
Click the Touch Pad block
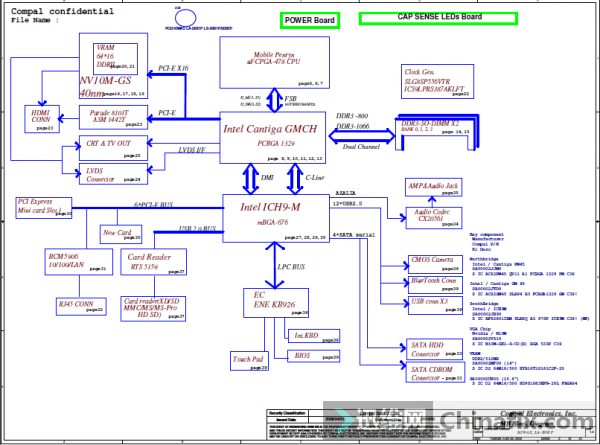(249, 361)
